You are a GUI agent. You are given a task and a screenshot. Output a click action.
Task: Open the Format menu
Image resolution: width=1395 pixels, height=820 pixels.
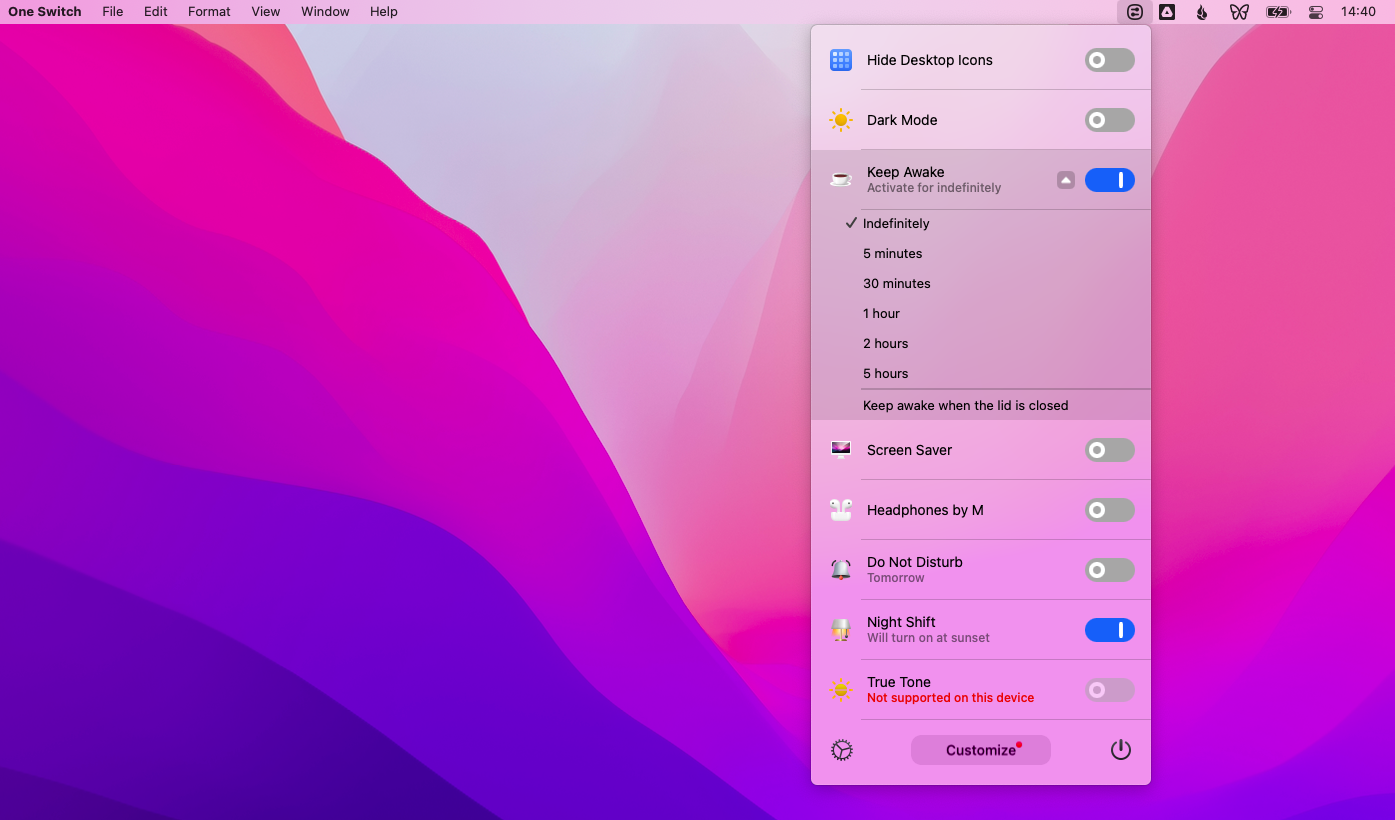pyautogui.click(x=209, y=12)
